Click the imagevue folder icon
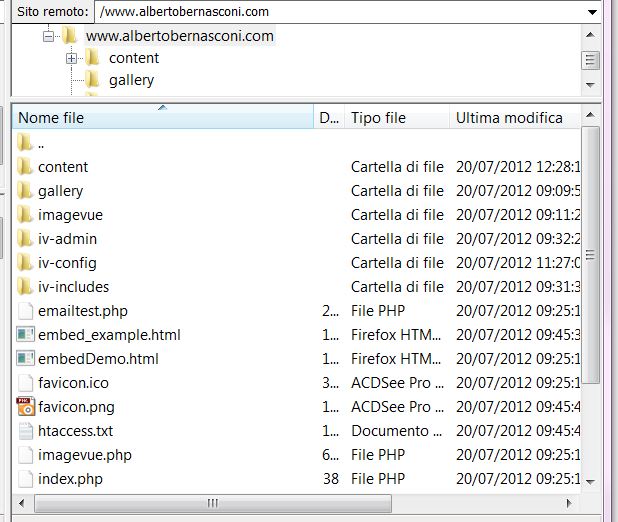Image resolution: width=618 pixels, height=522 pixels. (x=24, y=214)
